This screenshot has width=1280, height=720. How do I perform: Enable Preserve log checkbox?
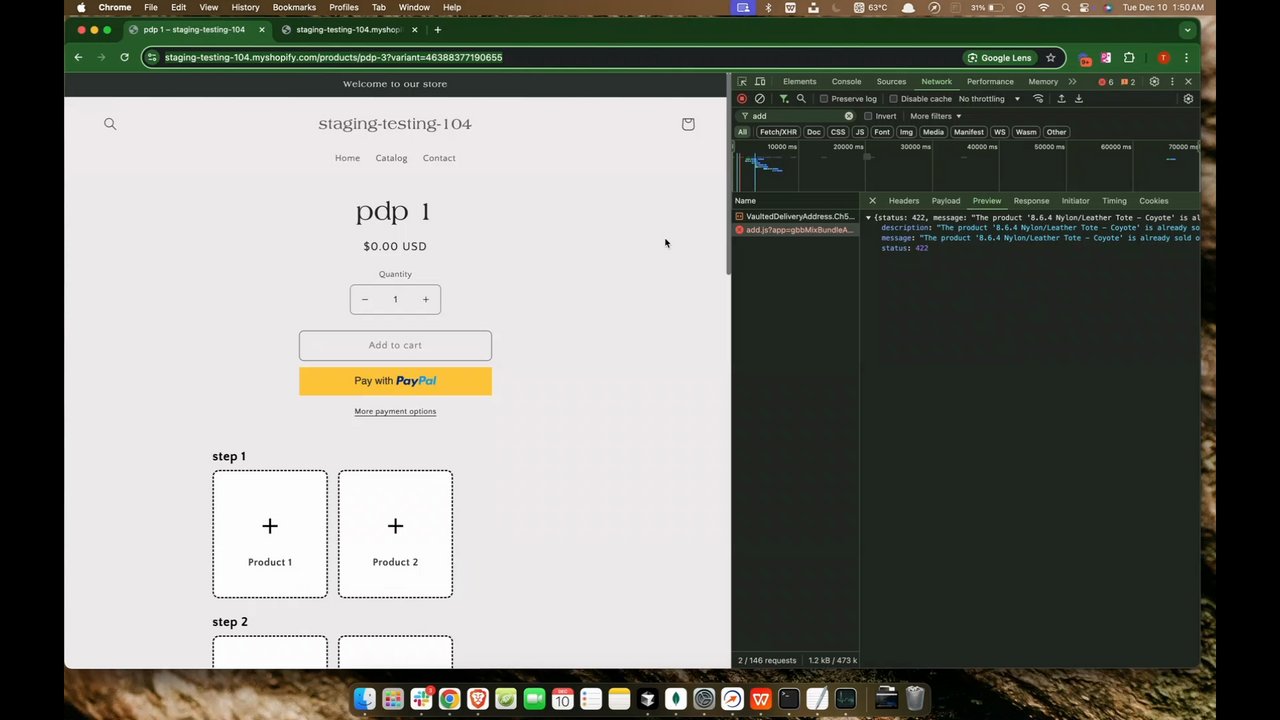[x=824, y=99]
